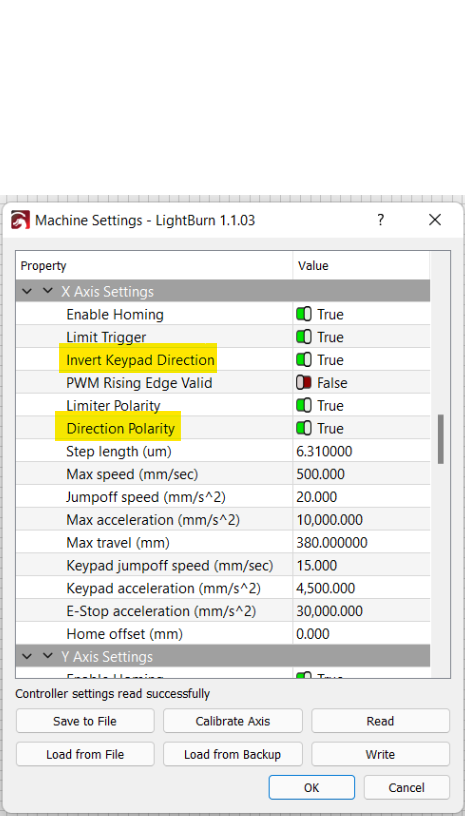465x816 pixels.
Task: Open the help question mark button
Action: pyautogui.click(x=381, y=220)
